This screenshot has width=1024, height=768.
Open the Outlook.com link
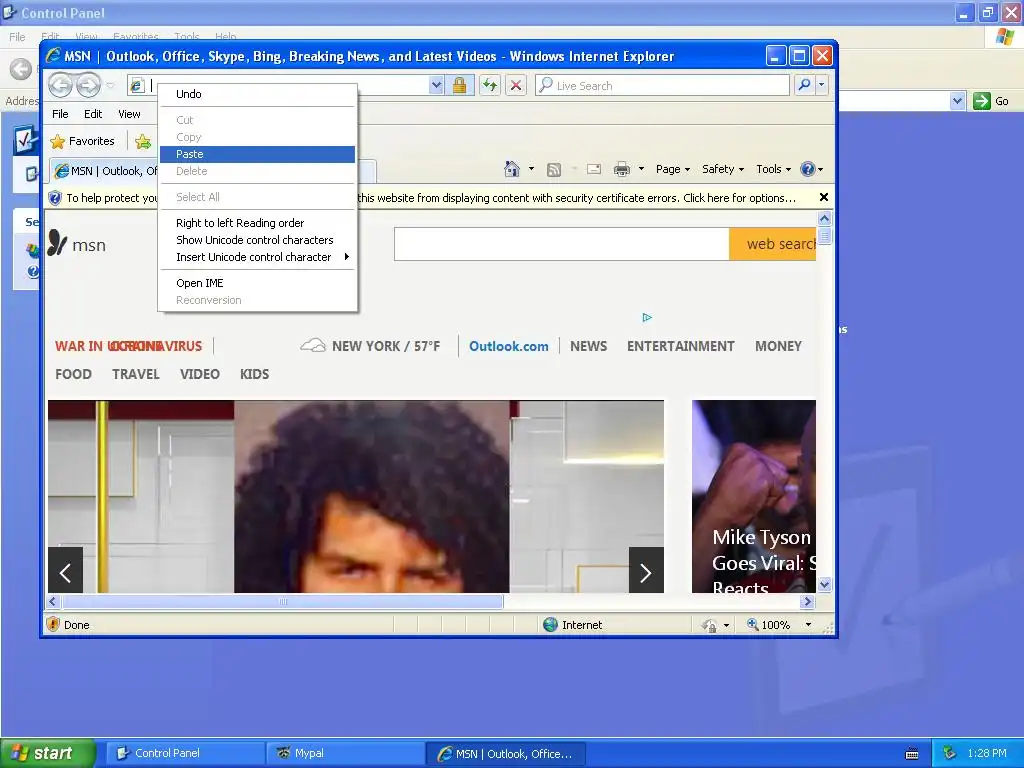pos(509,346)
